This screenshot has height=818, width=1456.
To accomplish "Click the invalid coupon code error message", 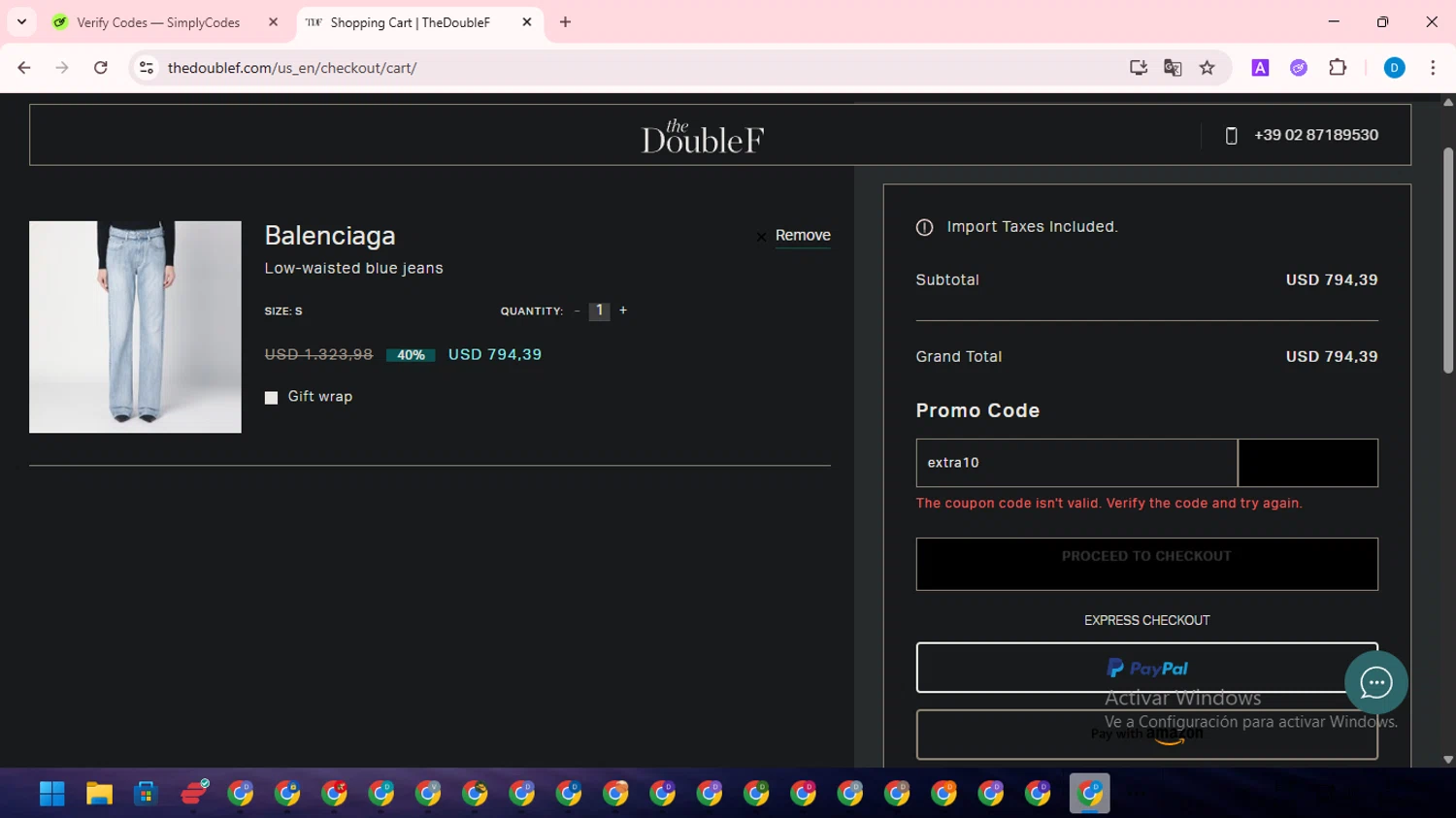I will coord(1109,504).
